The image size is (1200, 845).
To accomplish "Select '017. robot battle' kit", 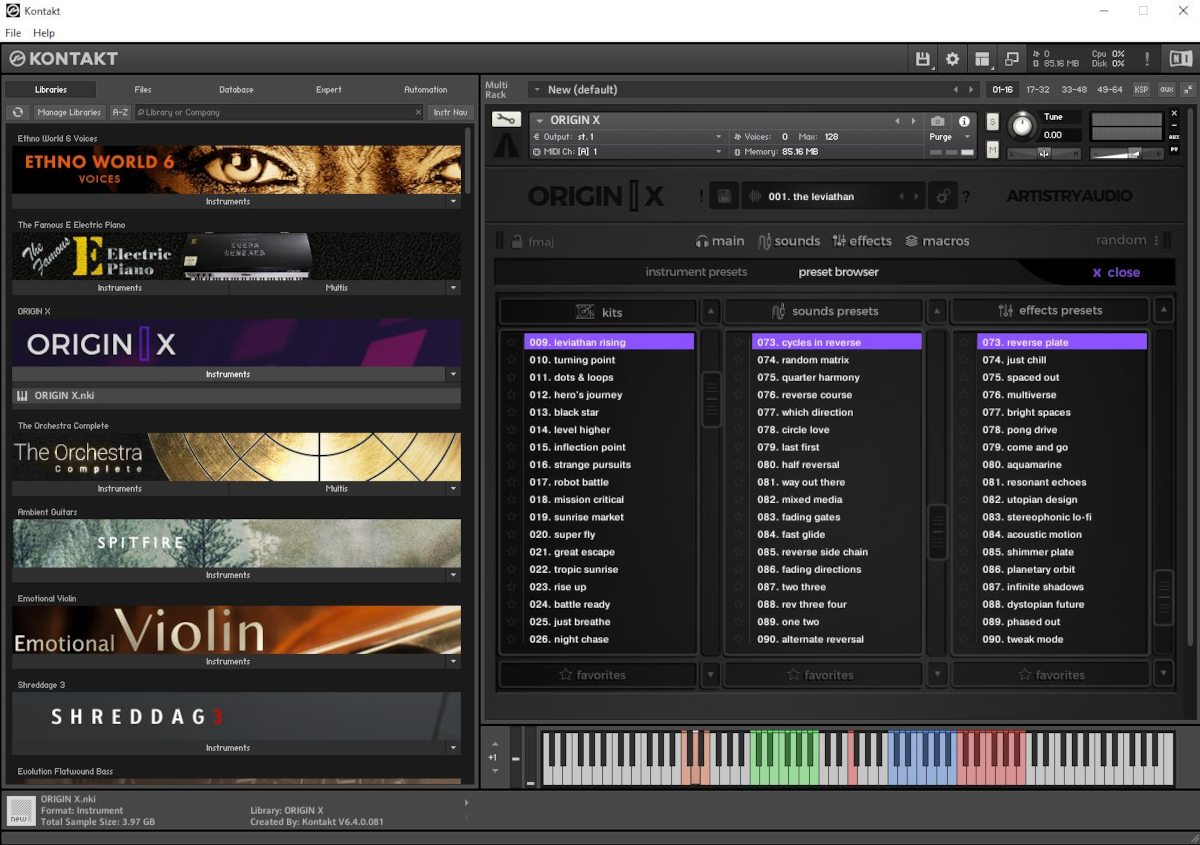I will tap(609, 482).
